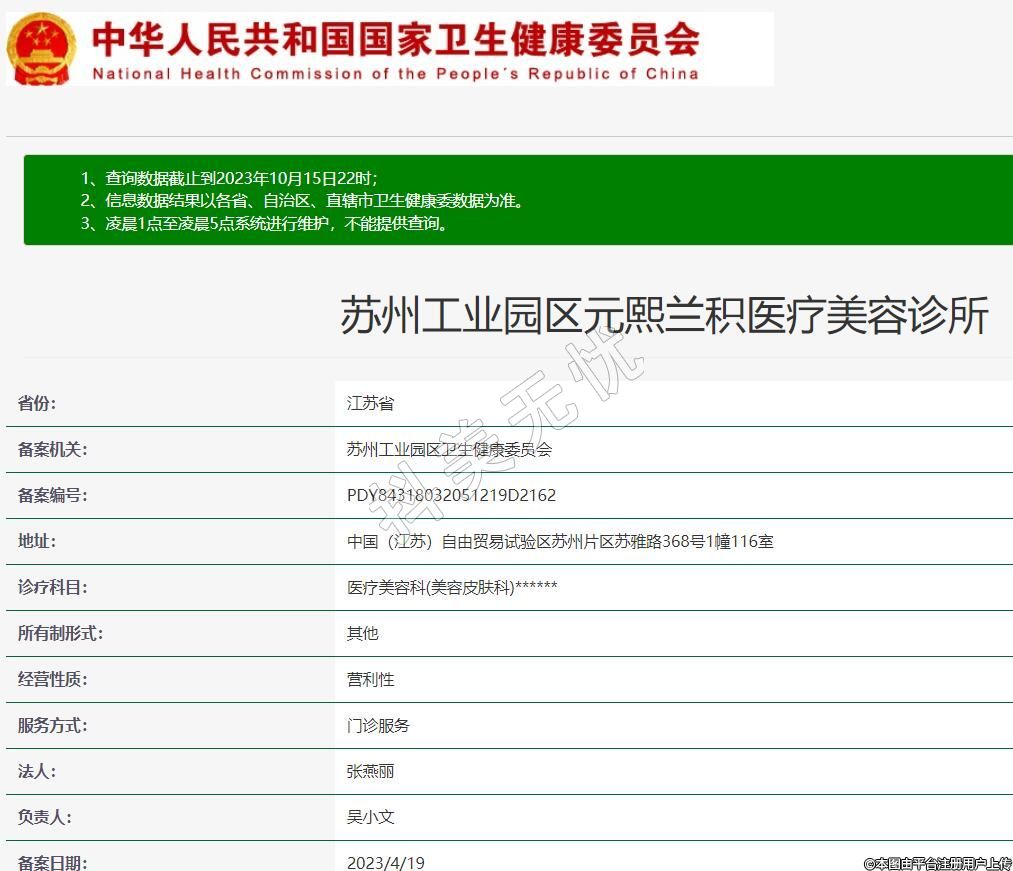Click the person in charge name 吴小文
The height and width of the screenshot is (871, 1013).
(x=370, y=817)
